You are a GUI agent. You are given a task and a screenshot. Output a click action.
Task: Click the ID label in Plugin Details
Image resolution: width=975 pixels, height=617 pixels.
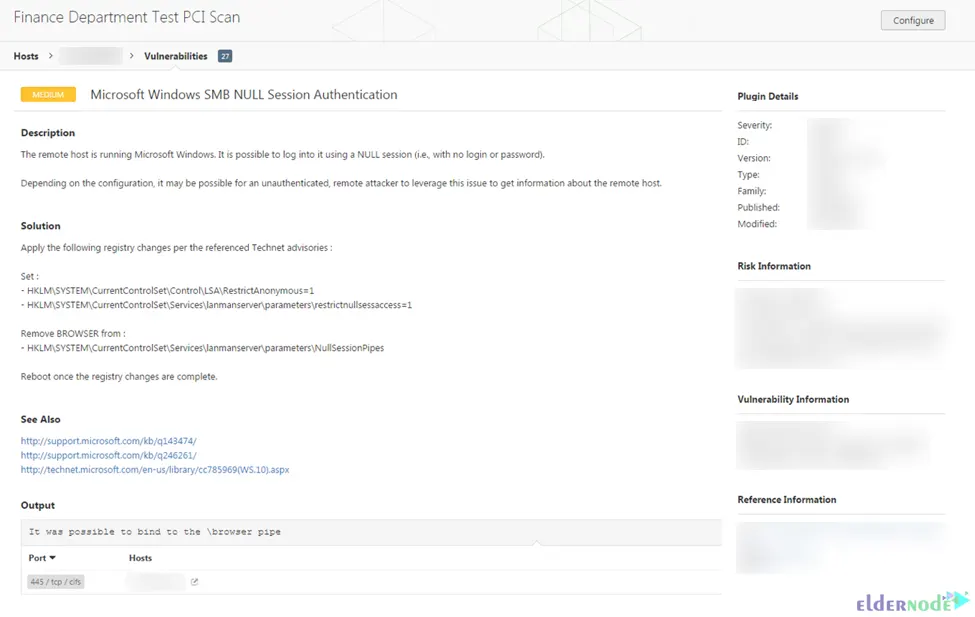pyautogui.click(x=743, y=142)
